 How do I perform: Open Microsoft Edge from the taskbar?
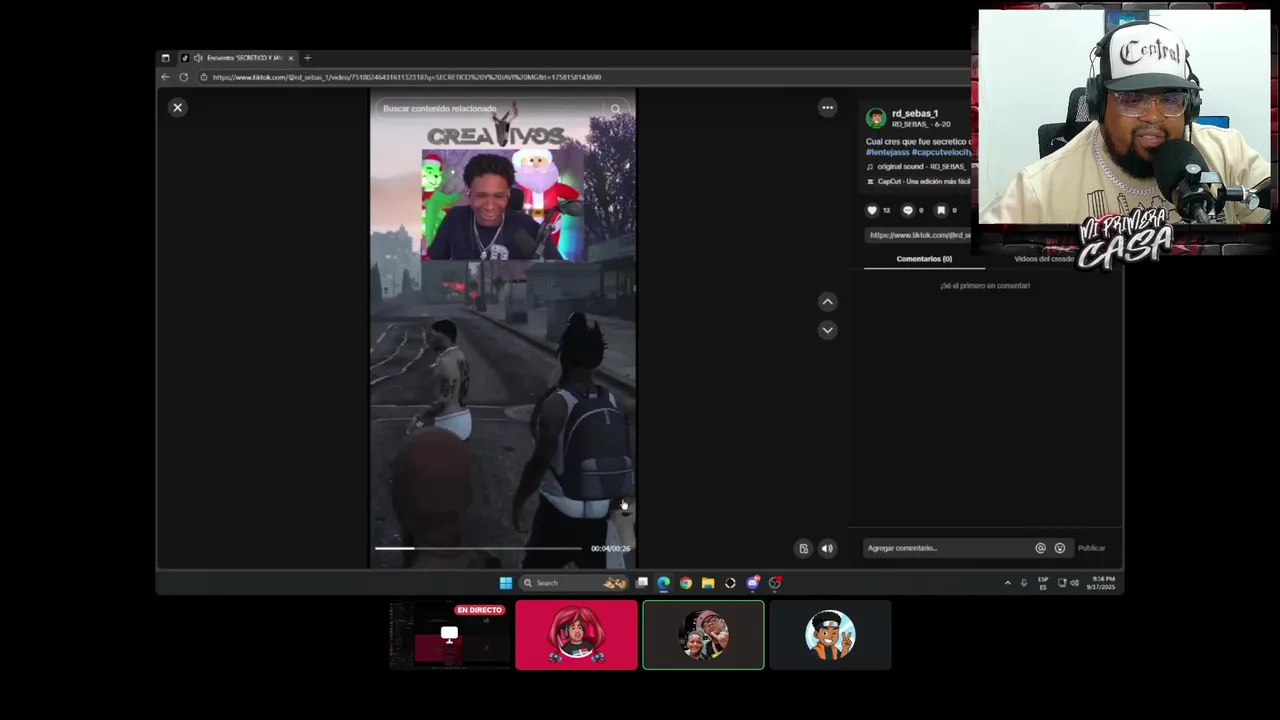(x=664, y=583)
